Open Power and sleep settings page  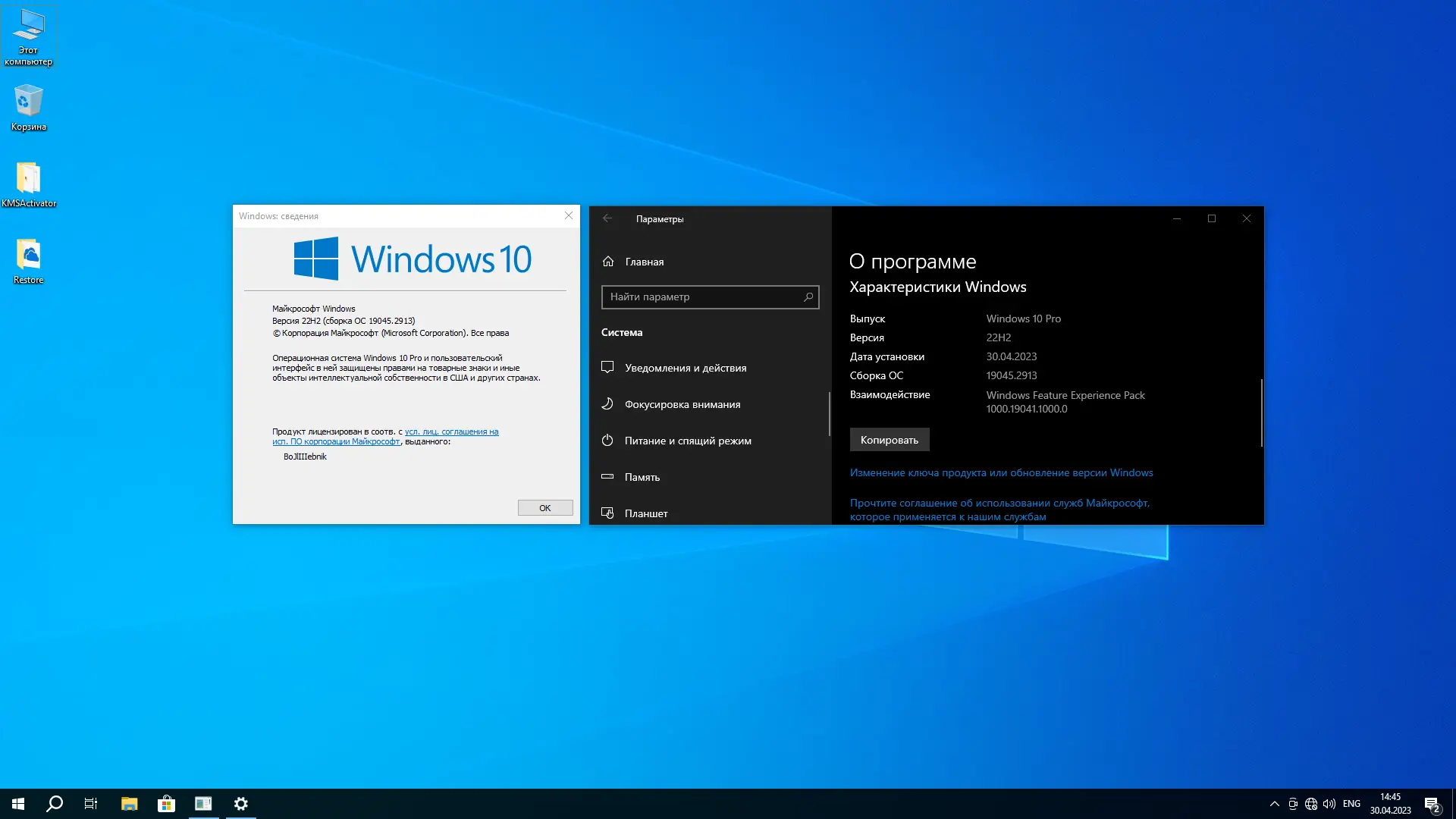687,441
